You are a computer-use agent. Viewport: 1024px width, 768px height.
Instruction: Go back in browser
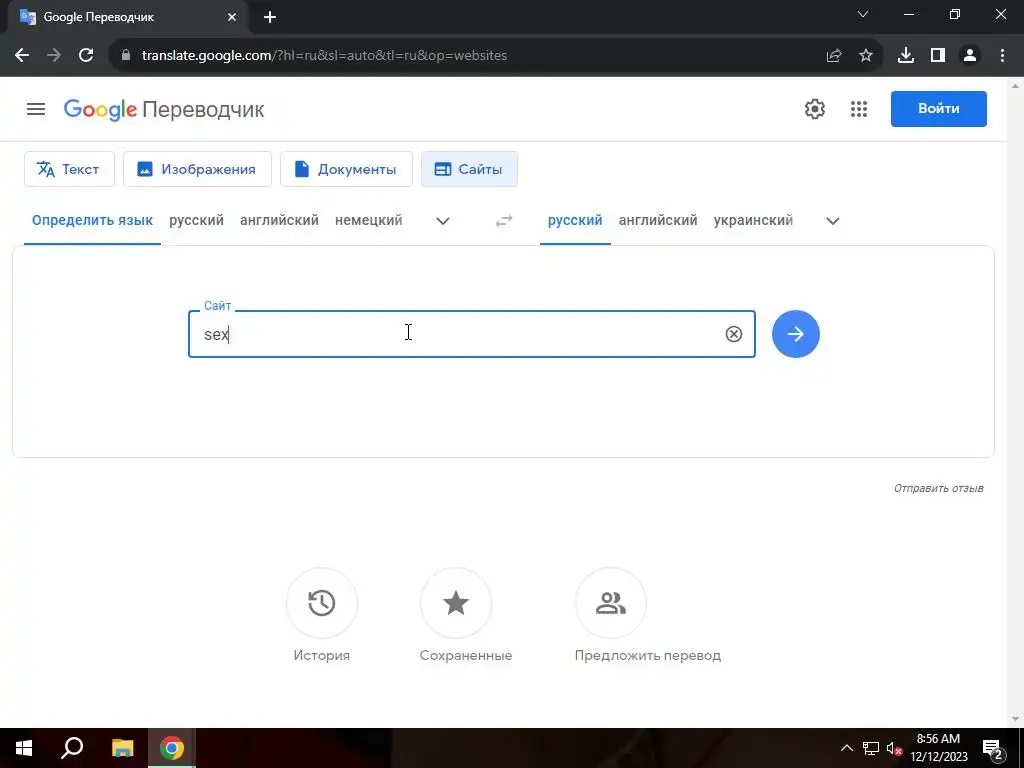[22, 56]
